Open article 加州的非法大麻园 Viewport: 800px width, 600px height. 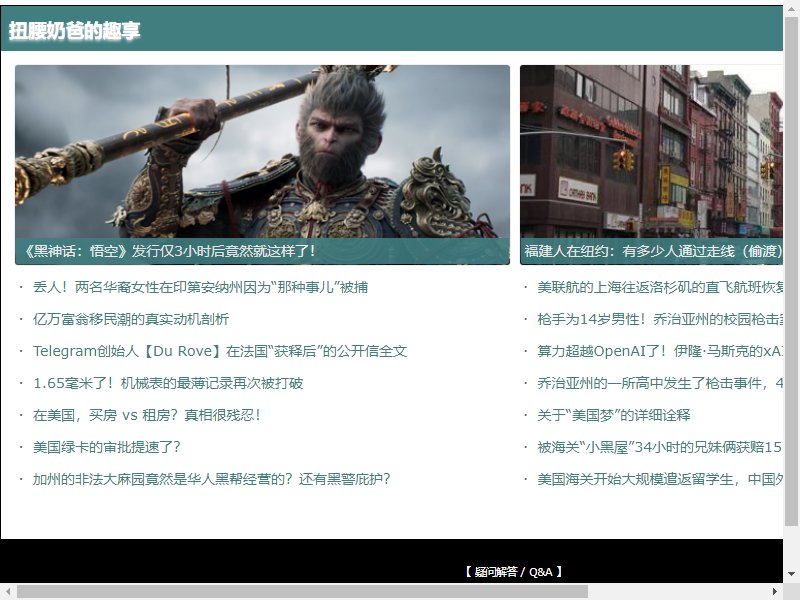212,479
